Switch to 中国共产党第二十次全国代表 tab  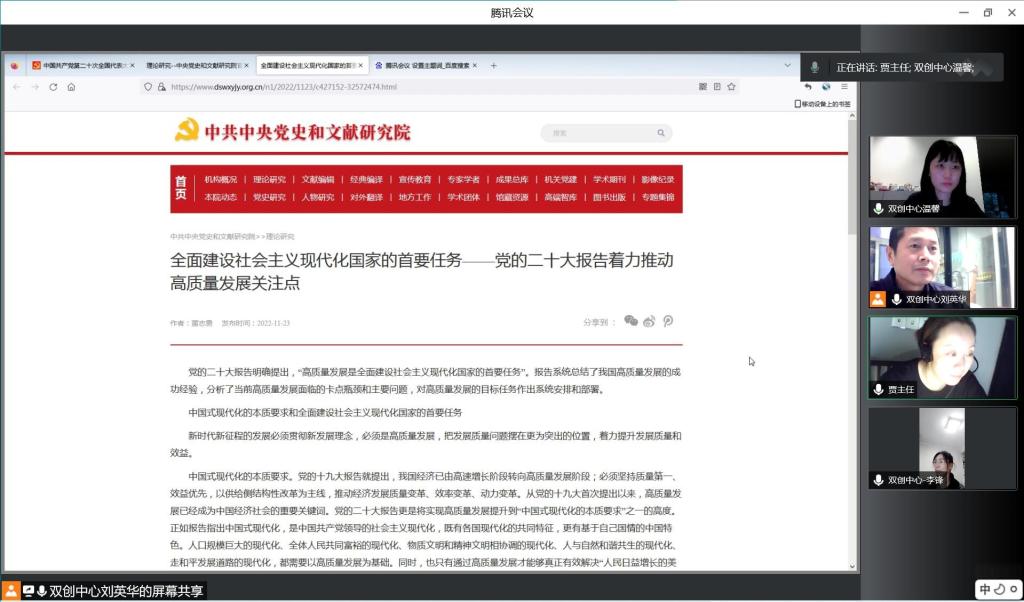click(80, 65)
